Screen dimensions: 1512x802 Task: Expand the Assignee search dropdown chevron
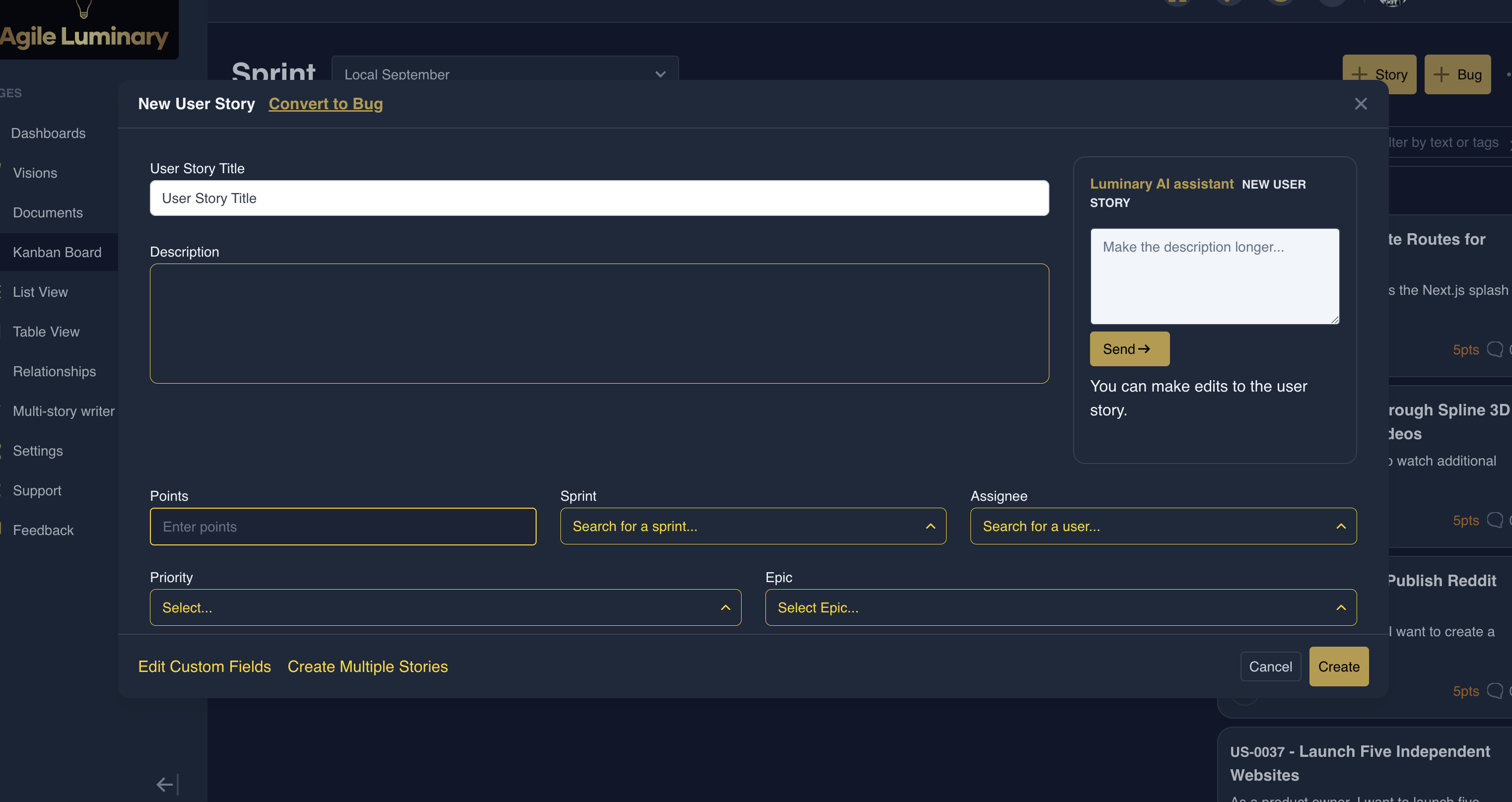point(1341,526)
